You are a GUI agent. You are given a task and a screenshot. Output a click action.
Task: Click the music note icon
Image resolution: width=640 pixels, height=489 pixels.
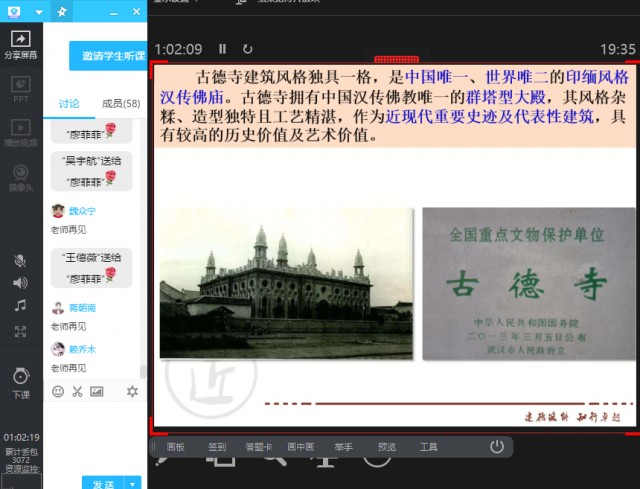20,306
